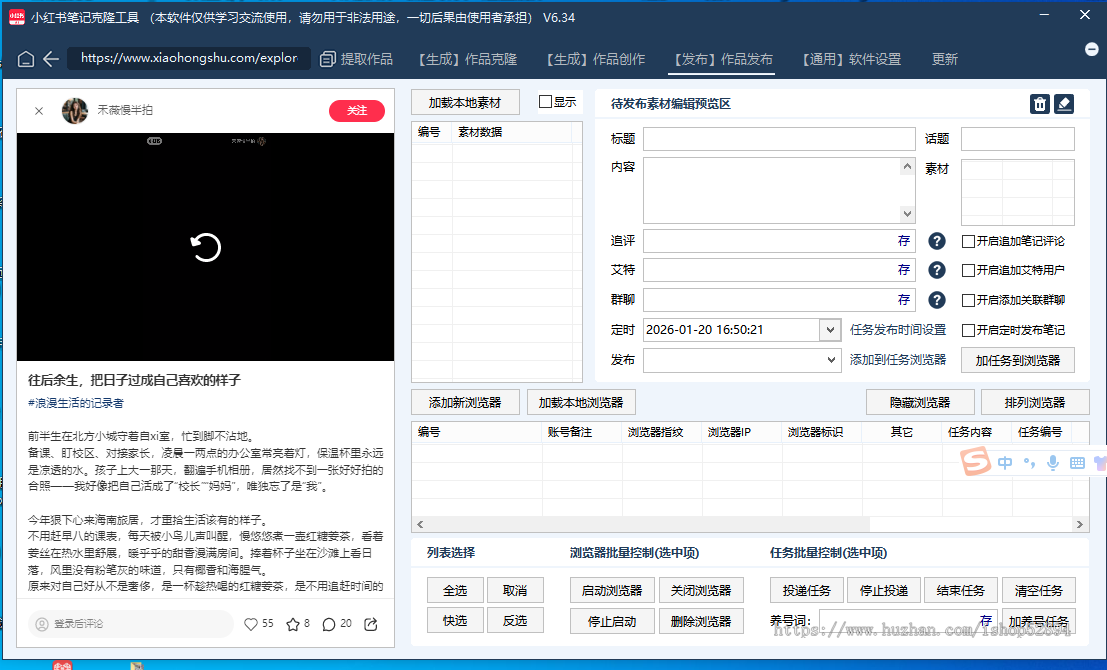This screenshot has height=670, width=1107.
Task: Enable 开启定时发布笔记 checkbox
Action: [x=969, y=330]
